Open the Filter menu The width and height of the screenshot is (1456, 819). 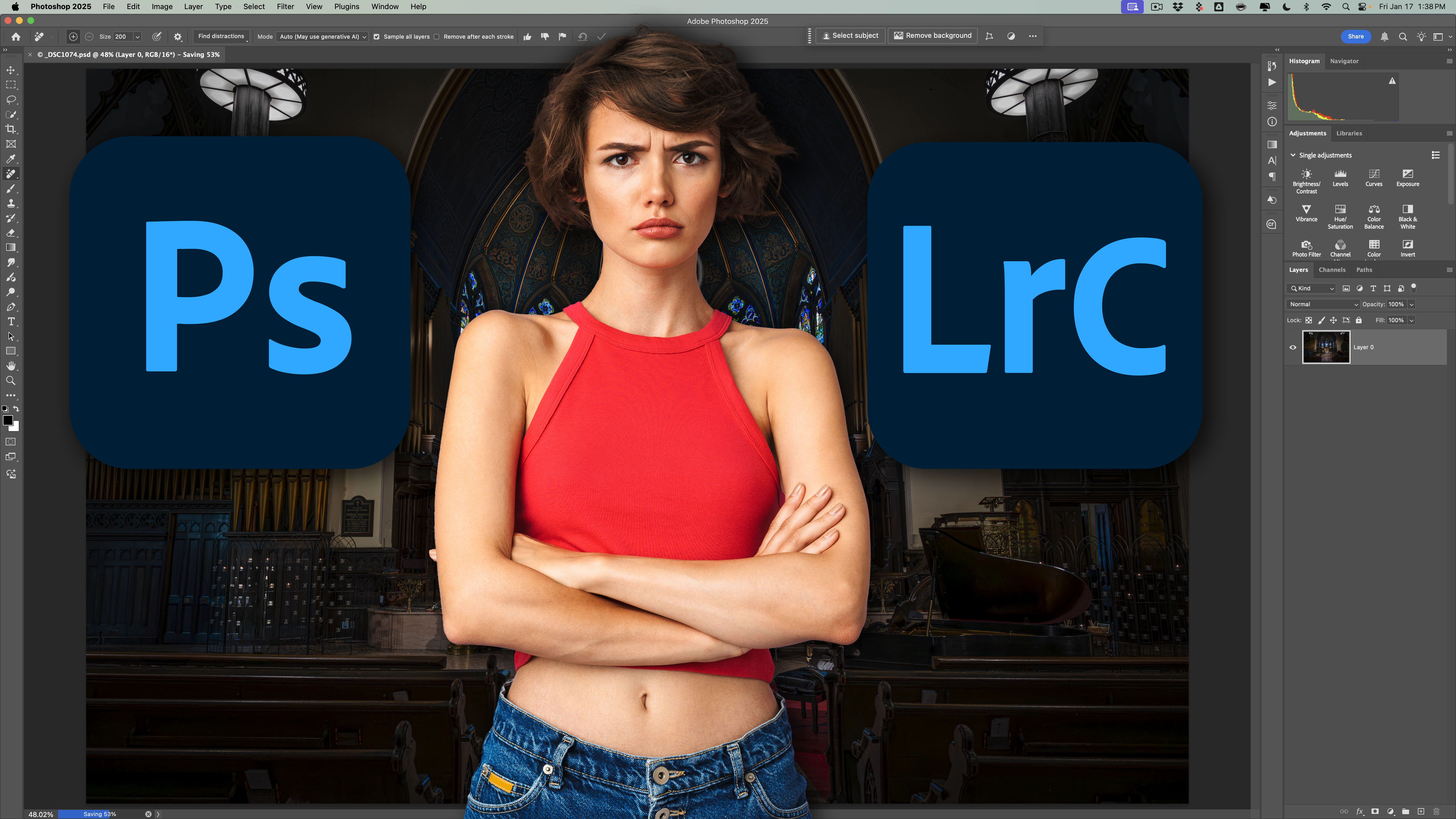(x=285, y=7)
